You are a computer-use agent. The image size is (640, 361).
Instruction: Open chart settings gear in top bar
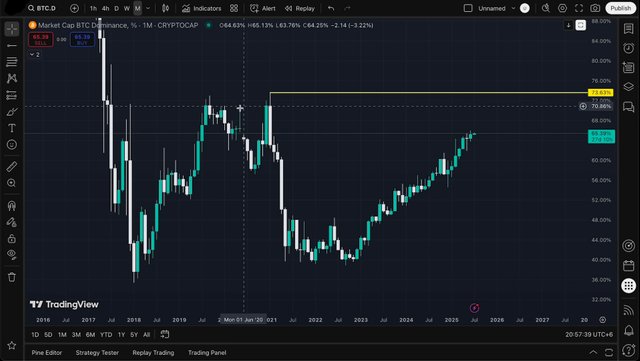pyautogui.click(x=562, y=8)
